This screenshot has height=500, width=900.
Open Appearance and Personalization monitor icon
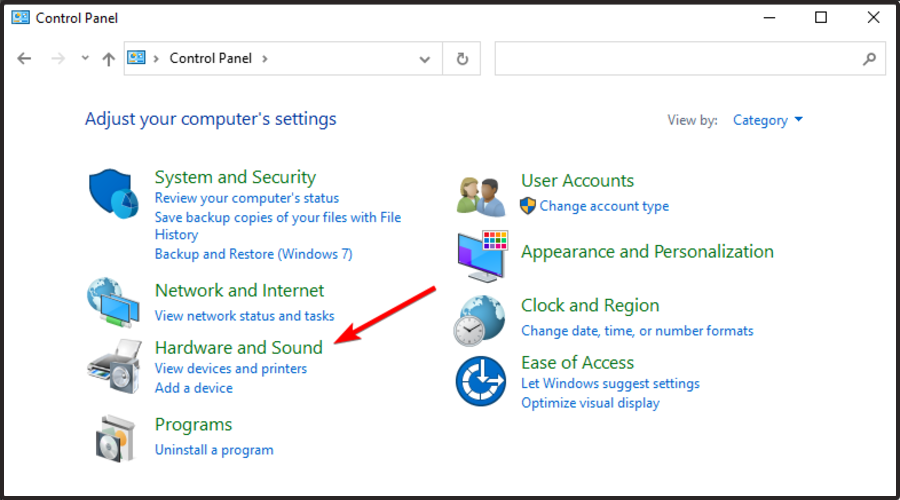click(483, 256)
